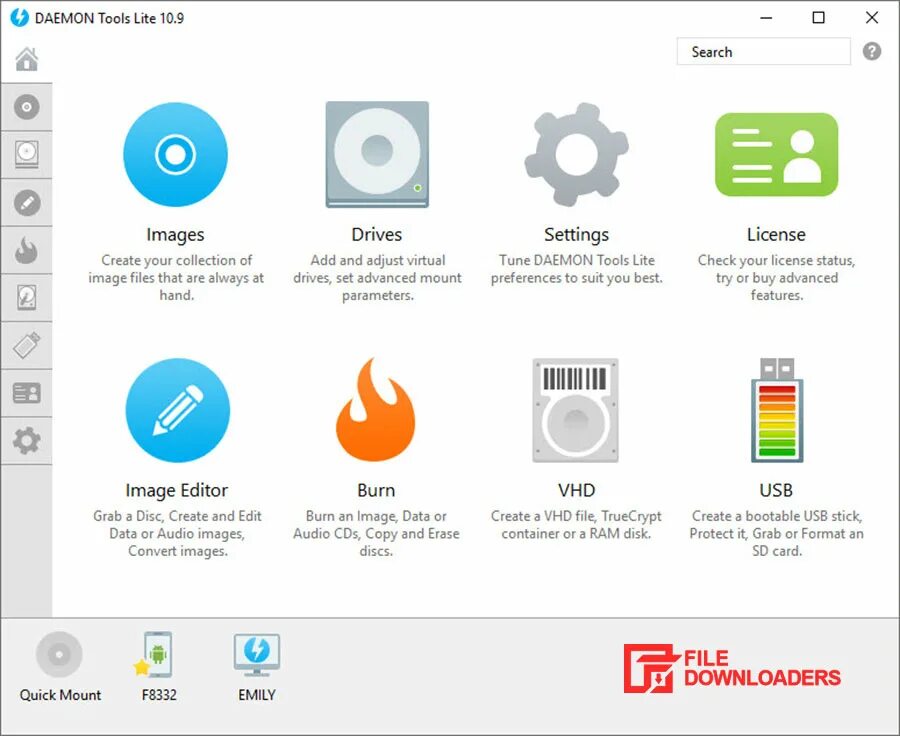Click the green License card icon
The image size is (900, 736).
776,154
